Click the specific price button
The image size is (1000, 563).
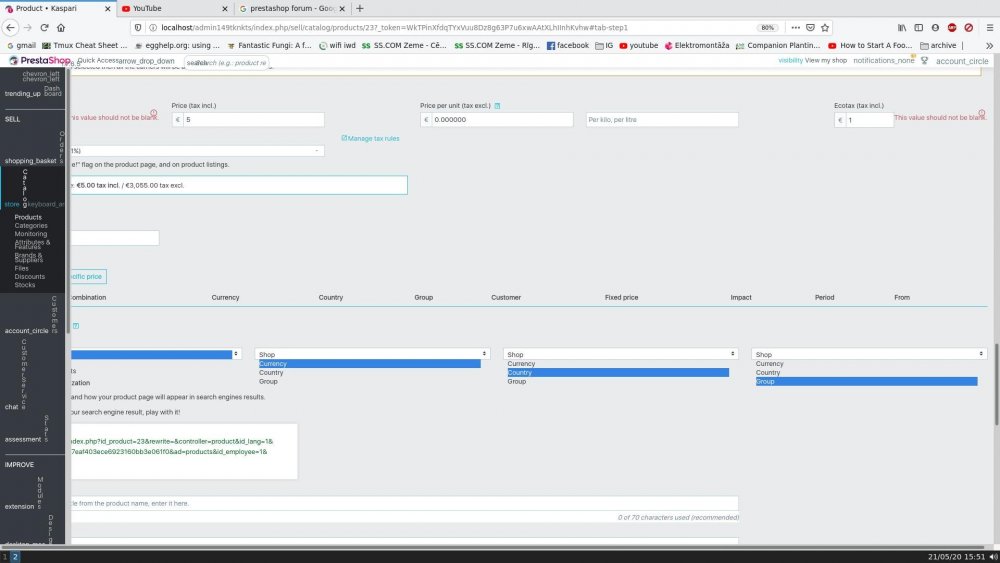pyautogui.click(x=87, y=277)
